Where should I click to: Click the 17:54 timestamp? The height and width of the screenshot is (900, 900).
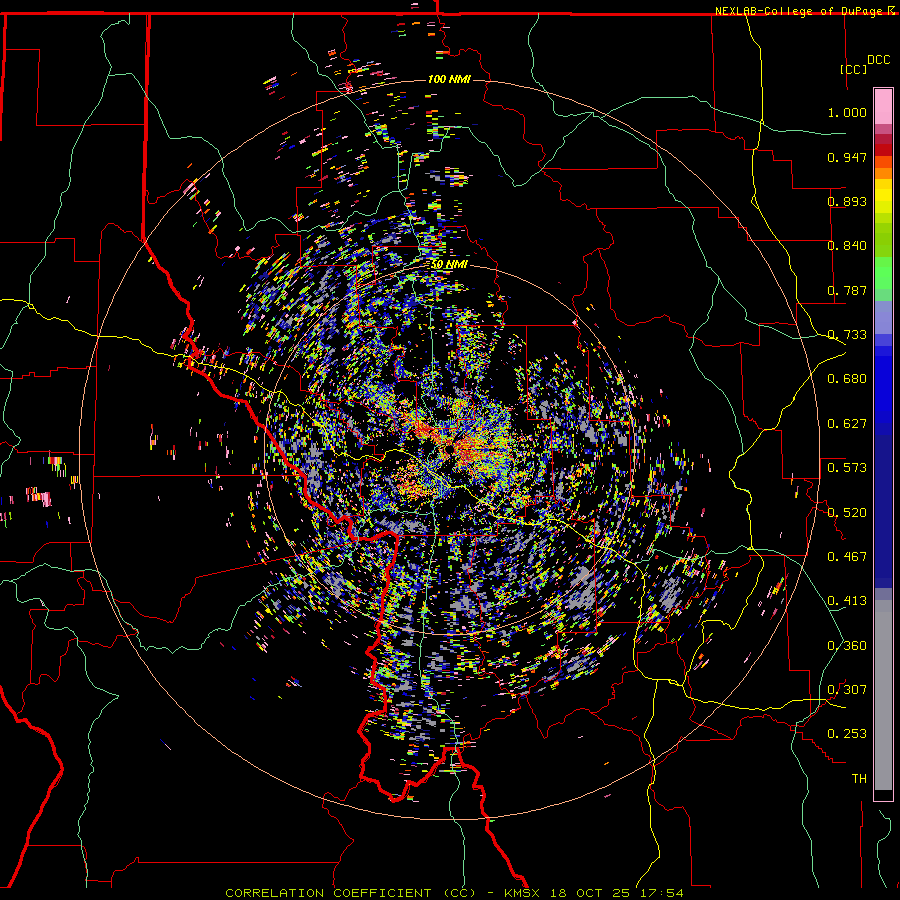pos(663,893)
